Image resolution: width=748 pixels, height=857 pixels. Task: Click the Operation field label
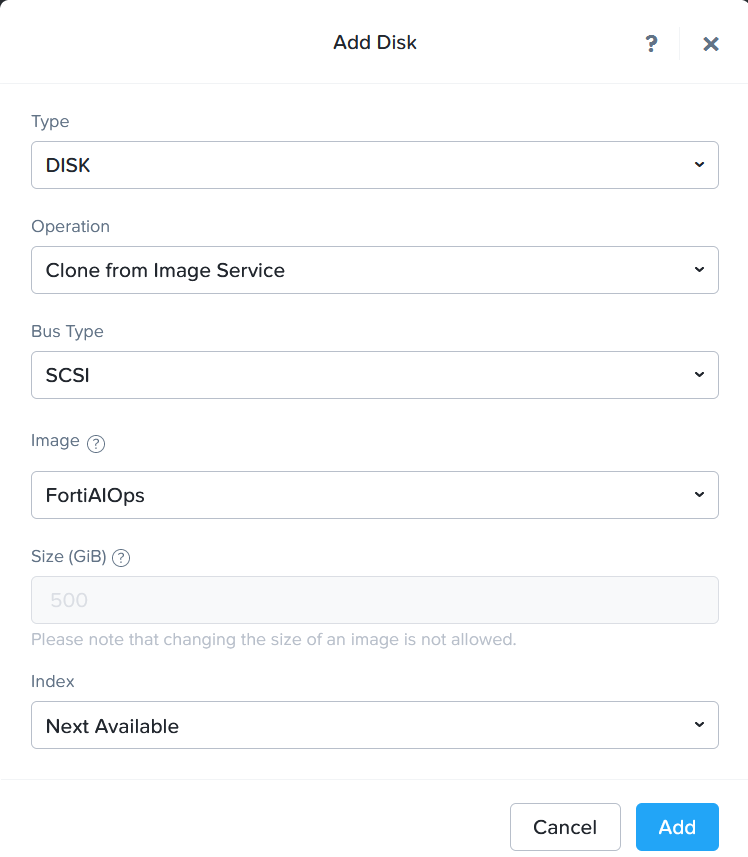click(x=70, y=226)
